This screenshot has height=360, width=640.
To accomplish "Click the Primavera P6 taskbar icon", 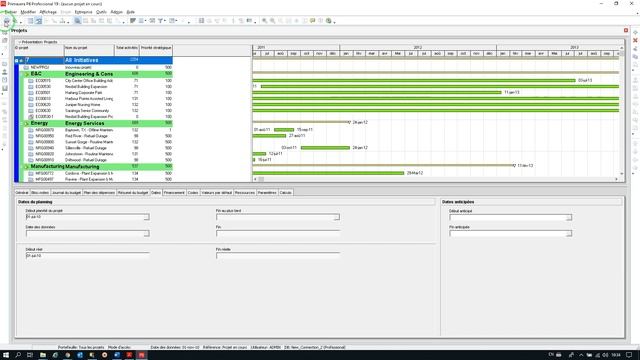I will [x=141, y=355].
